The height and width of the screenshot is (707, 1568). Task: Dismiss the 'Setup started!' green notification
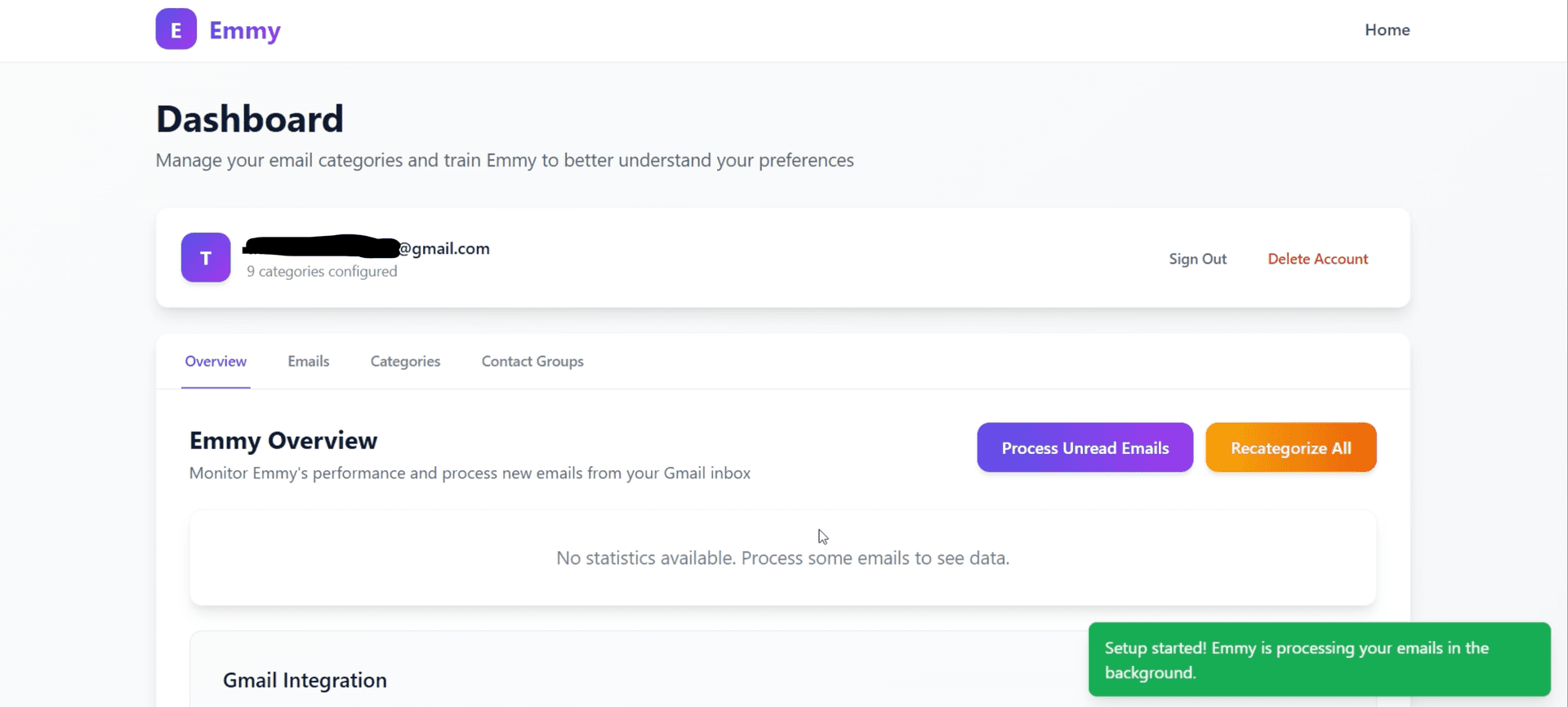(x=1319, y=660)
